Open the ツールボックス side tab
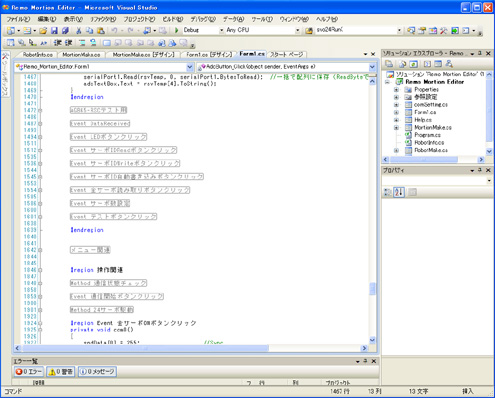Image resolution: width=495 pixels, height=398 pixels. coord(5,75)
